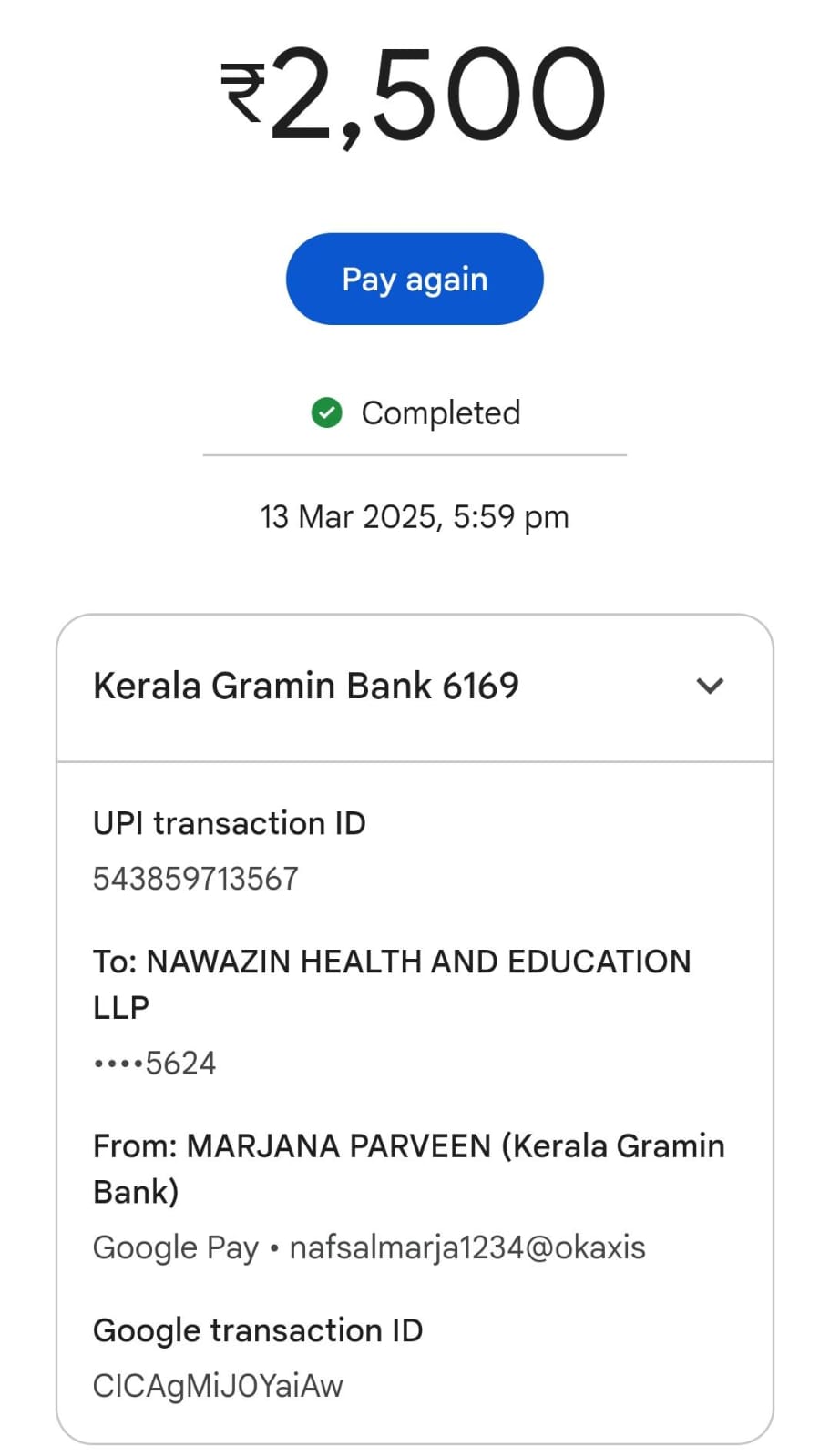Tap the word Bank) ending the sender line

pyautogui.click(x=136, y=1192)
